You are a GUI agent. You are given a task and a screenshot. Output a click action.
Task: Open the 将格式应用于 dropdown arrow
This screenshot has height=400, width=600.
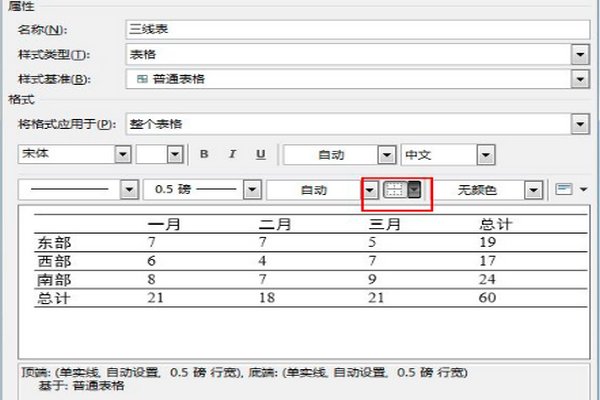580,124
